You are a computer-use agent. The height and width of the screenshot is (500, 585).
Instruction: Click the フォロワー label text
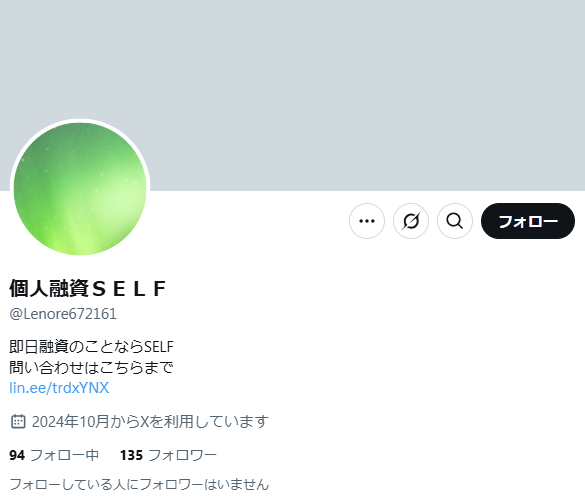(x=182, y=455)
